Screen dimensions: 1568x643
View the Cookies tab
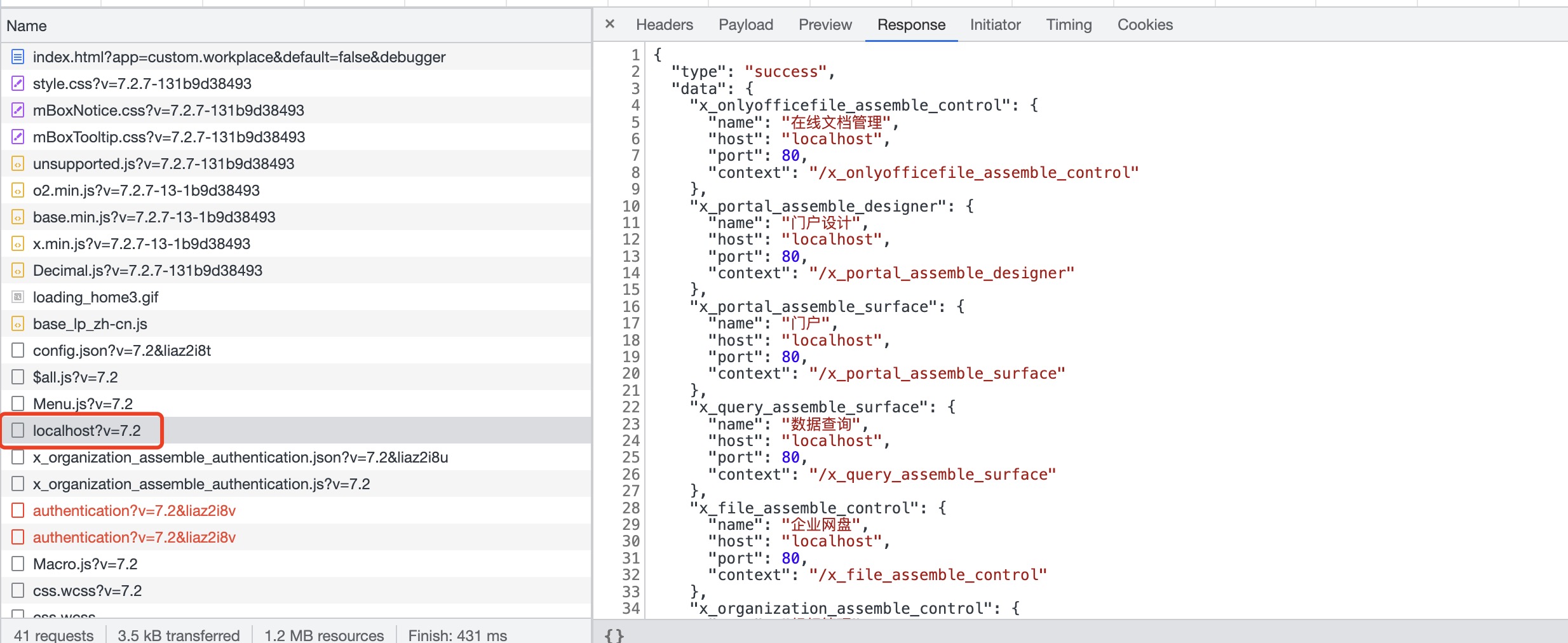(1145, 25)
